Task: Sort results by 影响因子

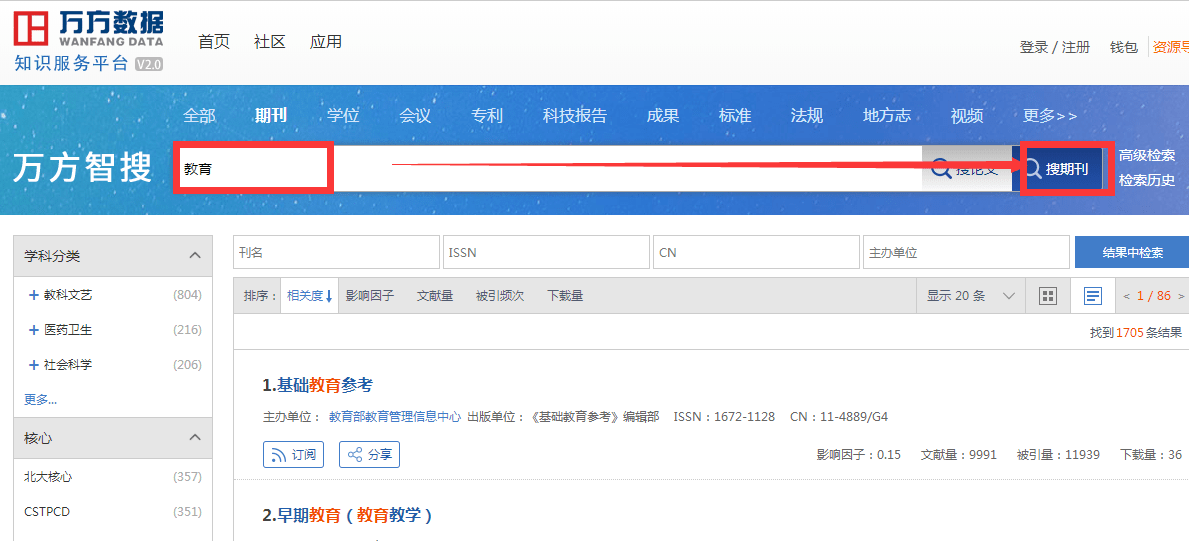Action: click(x=370, y=296)
